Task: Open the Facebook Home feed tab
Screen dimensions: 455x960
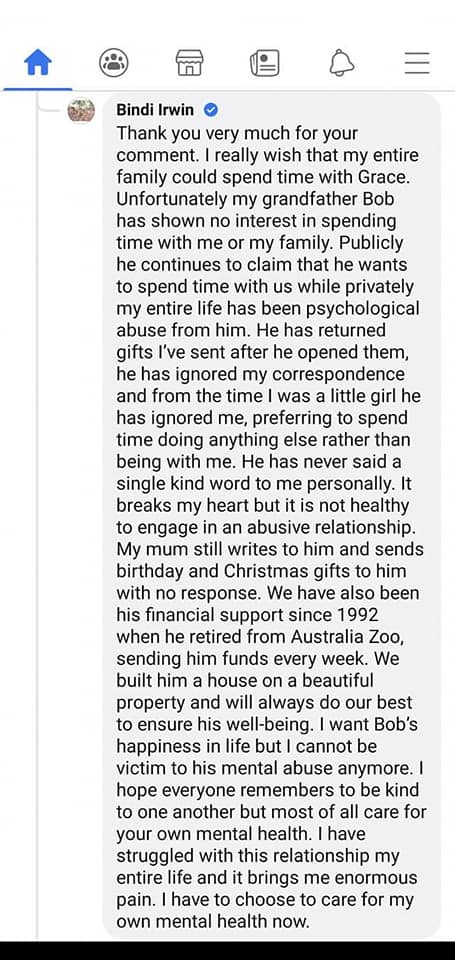Action: click(38, 63)
